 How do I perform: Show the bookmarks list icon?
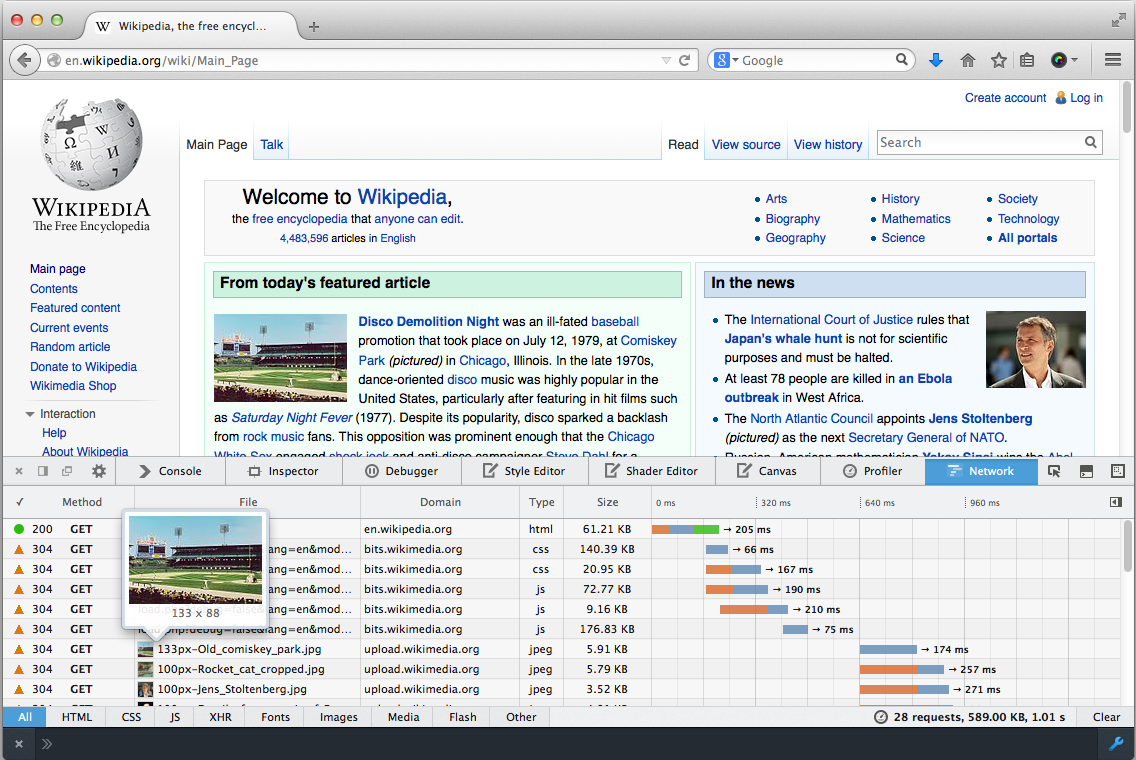click(x=1027, y=60)
